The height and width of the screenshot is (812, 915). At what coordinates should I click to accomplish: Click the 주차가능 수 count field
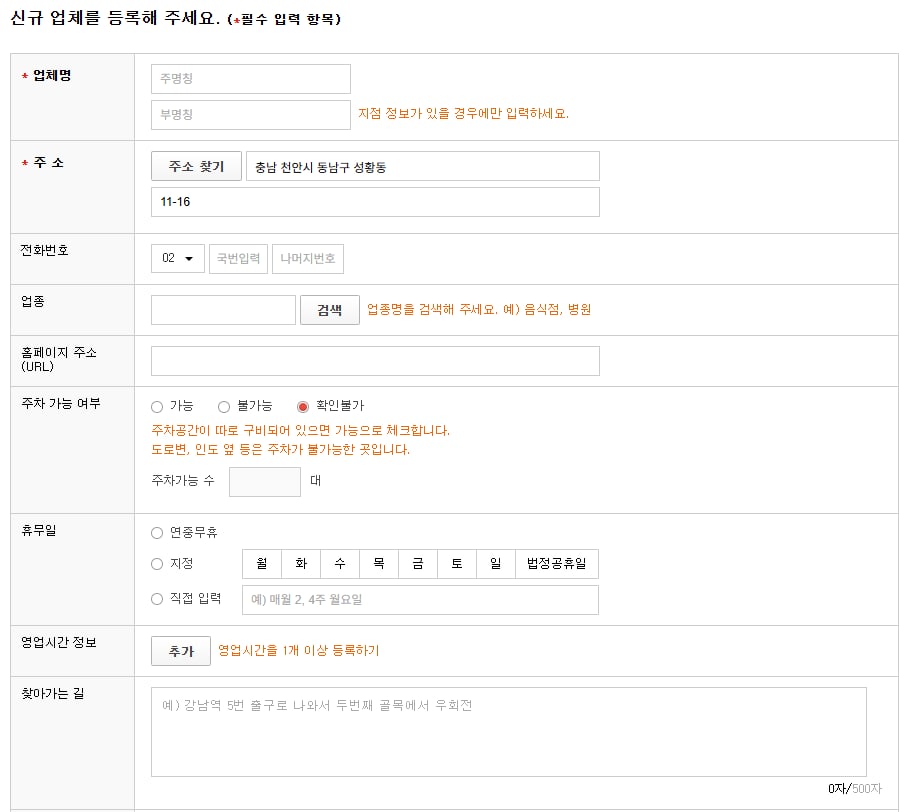pyautogui.click(x=265, y=482)
